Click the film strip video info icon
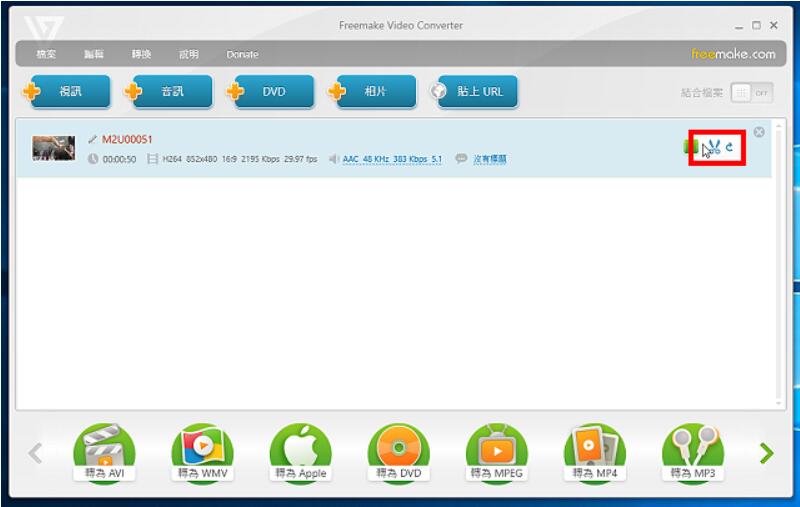Image resolution: width=800 pixels, height=507 pixels. click(x=152, y=159)
